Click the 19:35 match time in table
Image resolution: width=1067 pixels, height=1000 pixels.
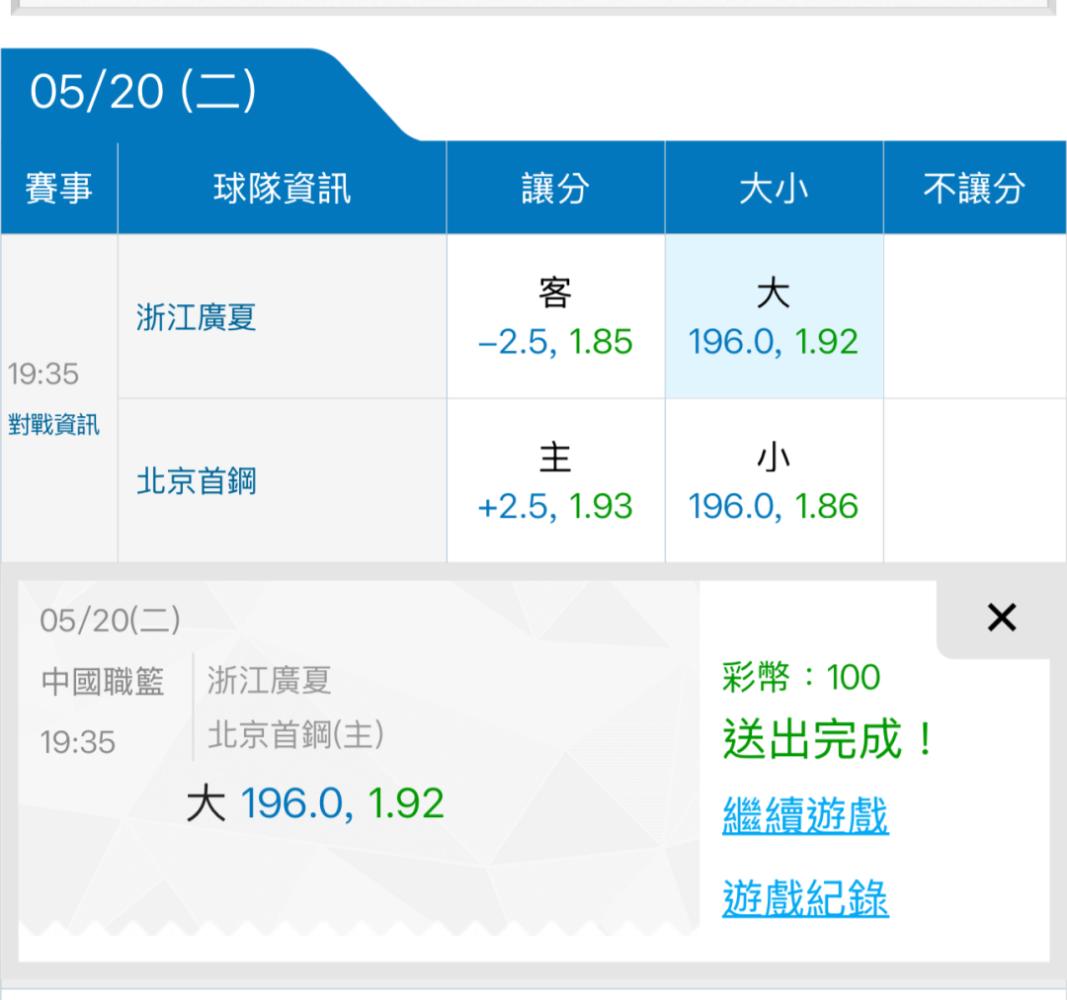[x=43, y=374]
